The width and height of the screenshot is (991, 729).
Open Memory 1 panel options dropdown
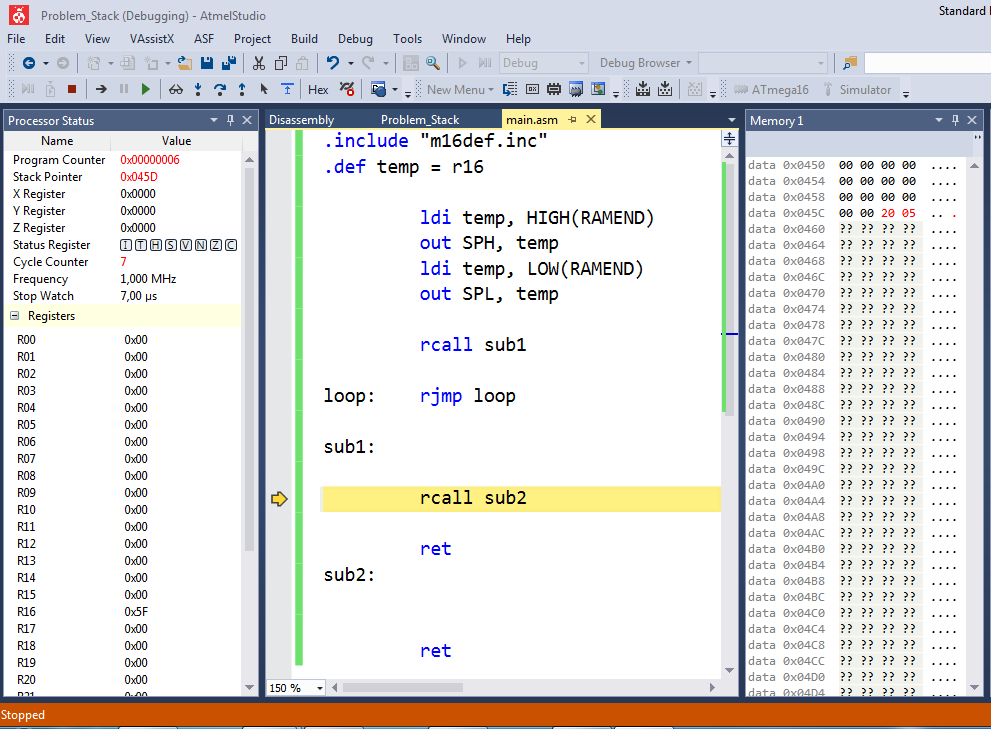click(x=939, y=120)
